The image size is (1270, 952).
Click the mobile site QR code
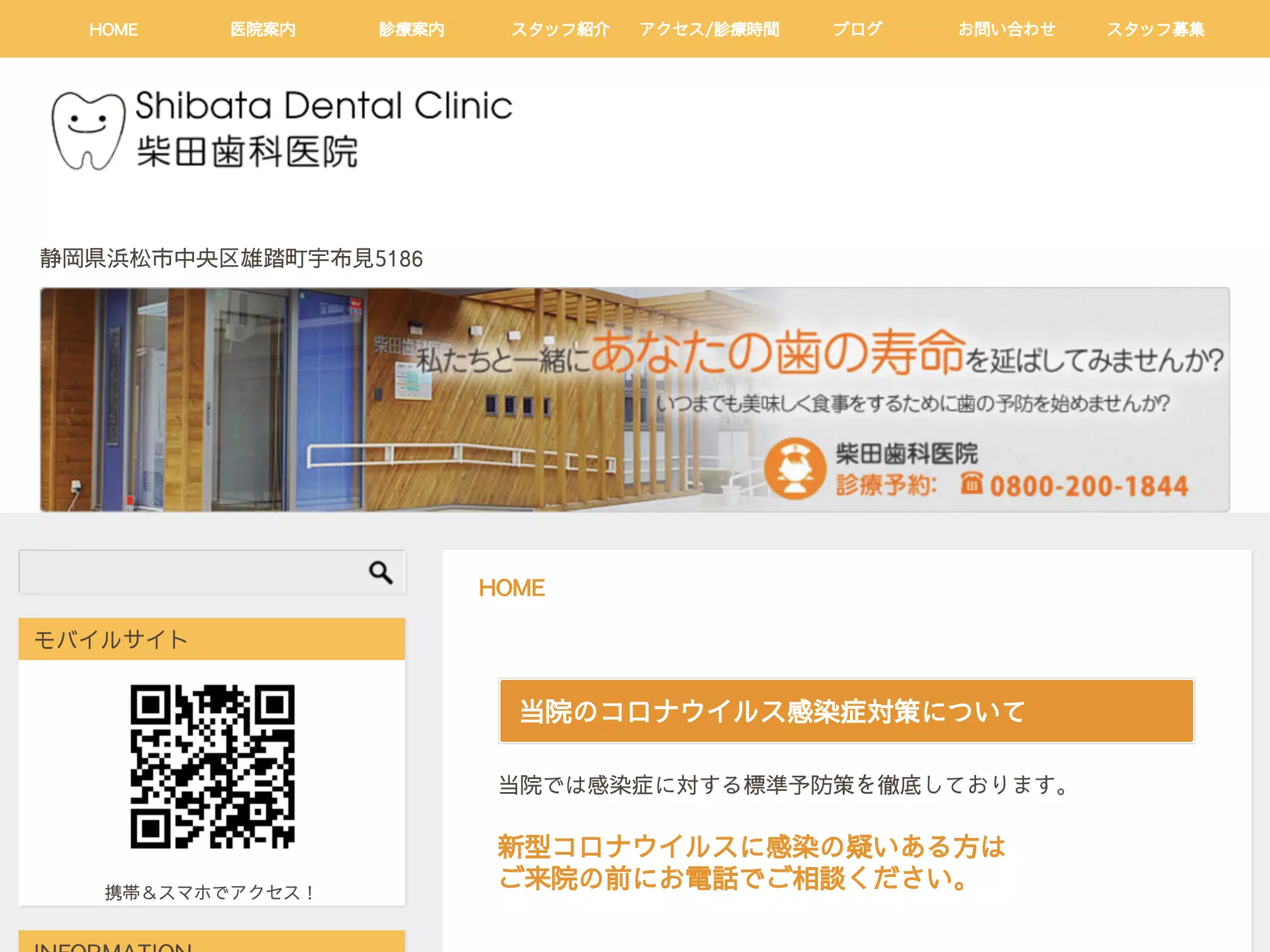pyautogui.click(x=213, y=767)
